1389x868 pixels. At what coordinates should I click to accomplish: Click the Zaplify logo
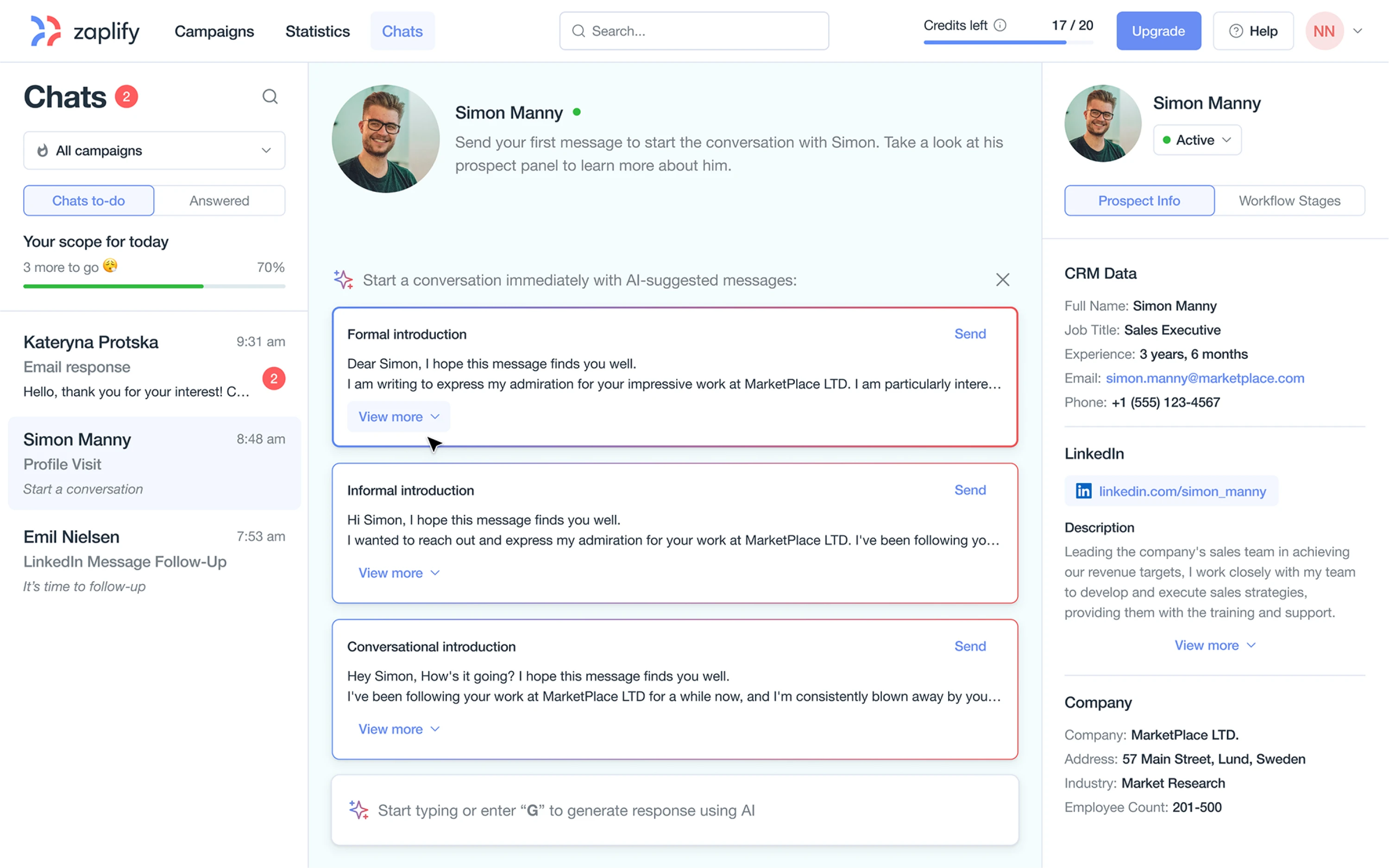(x=84, y=31)
